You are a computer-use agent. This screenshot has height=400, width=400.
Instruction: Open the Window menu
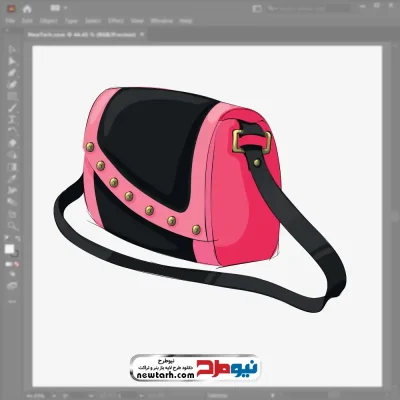162,21
